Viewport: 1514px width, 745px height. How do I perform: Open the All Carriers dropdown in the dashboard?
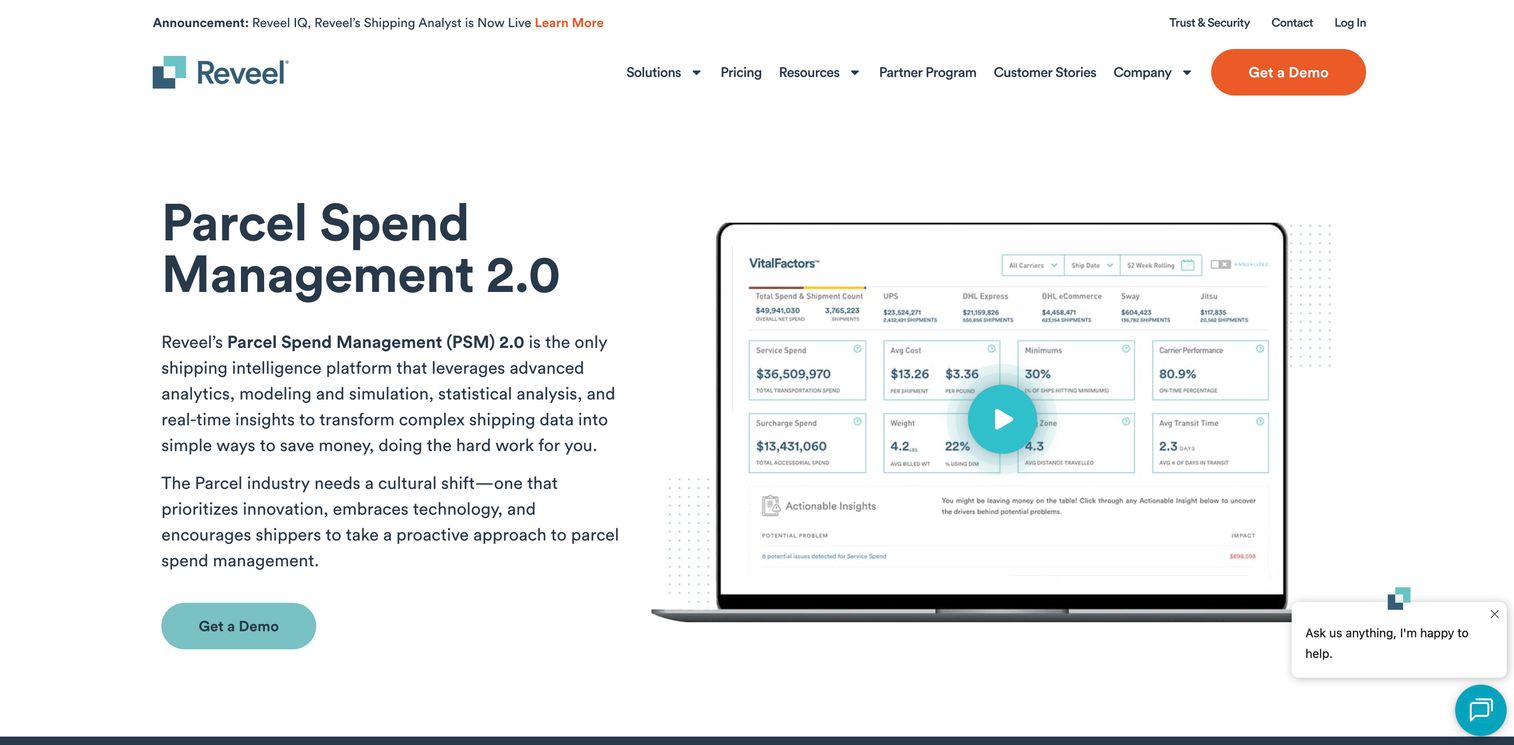coord(1032,265)
